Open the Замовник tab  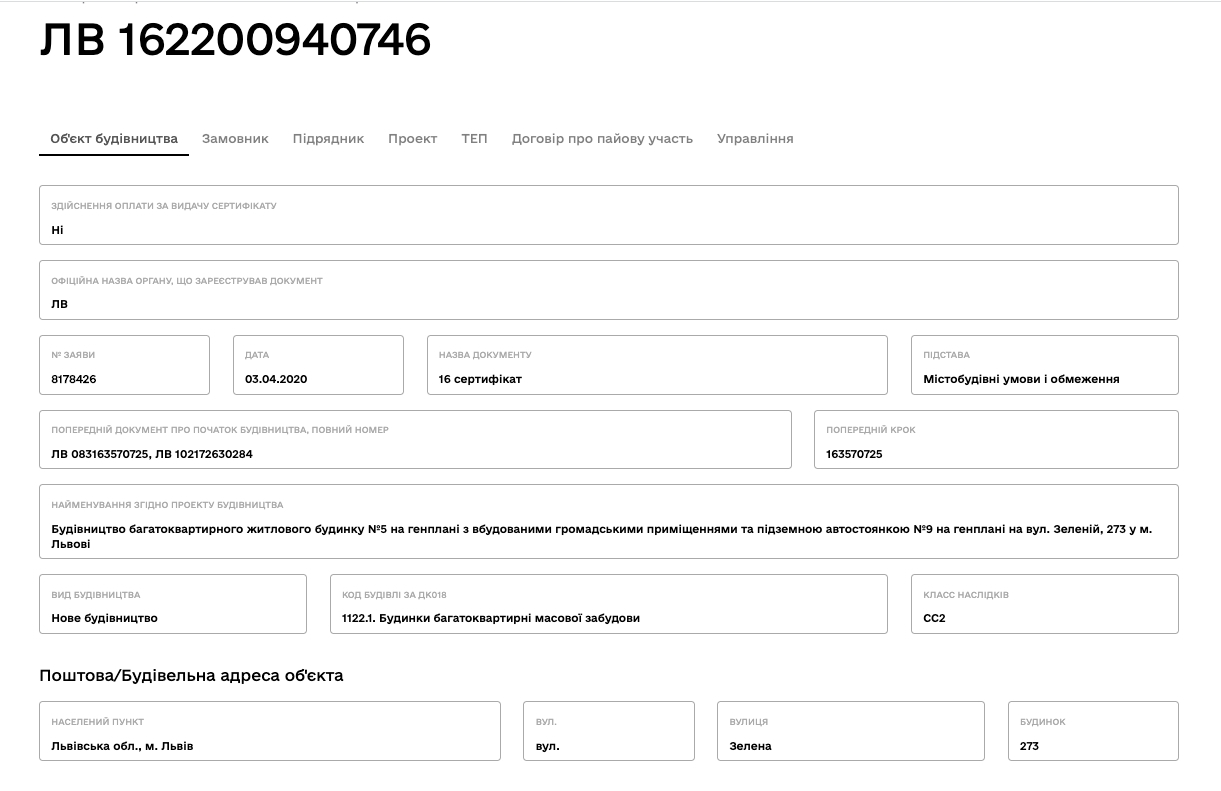coord(235,139)
